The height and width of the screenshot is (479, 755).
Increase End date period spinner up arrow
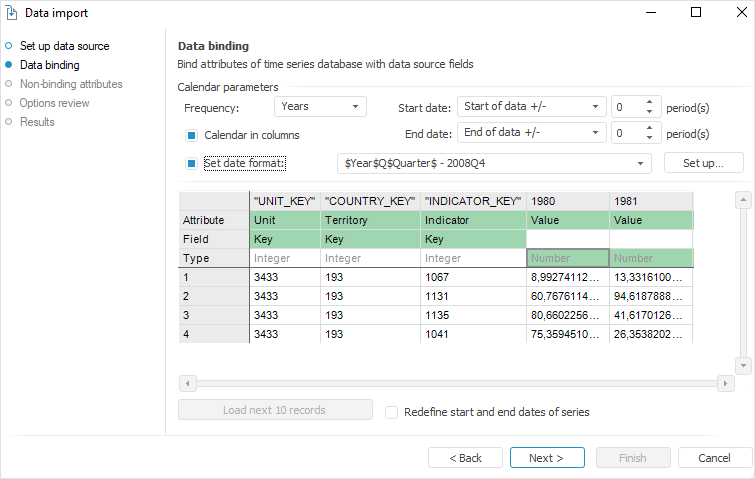coord(648,128)
